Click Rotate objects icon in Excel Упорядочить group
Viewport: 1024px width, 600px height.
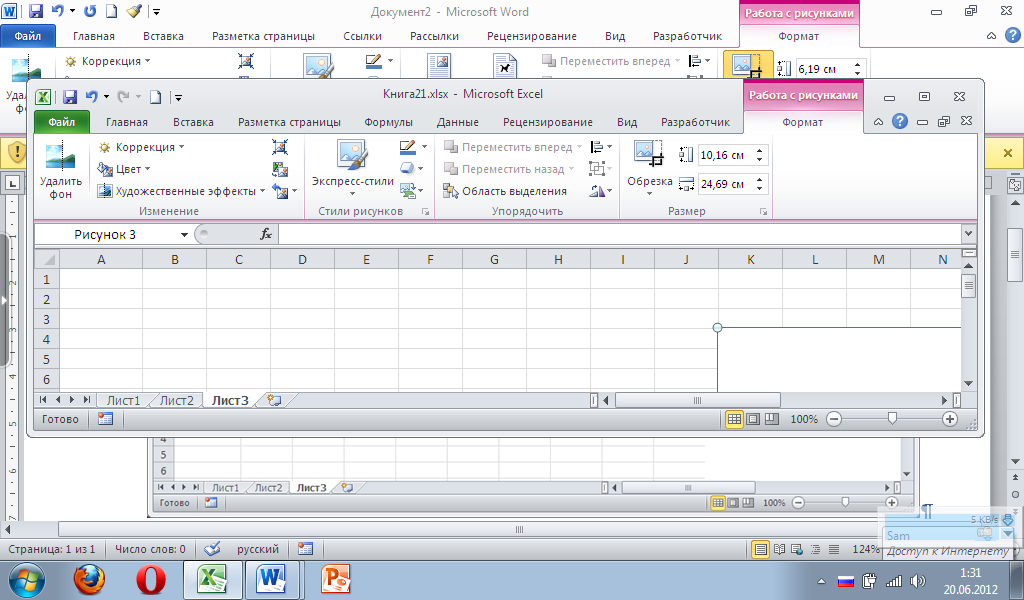coord(597,191)
